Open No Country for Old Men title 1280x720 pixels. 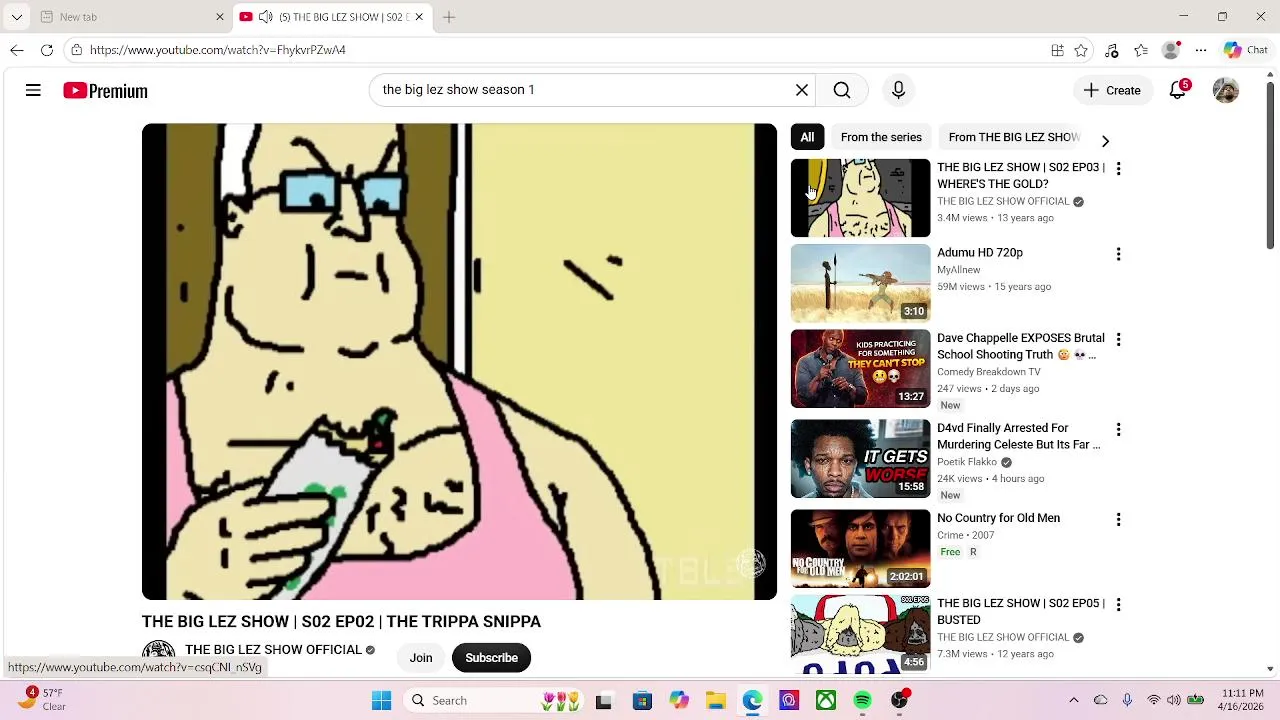click(998, 518)
